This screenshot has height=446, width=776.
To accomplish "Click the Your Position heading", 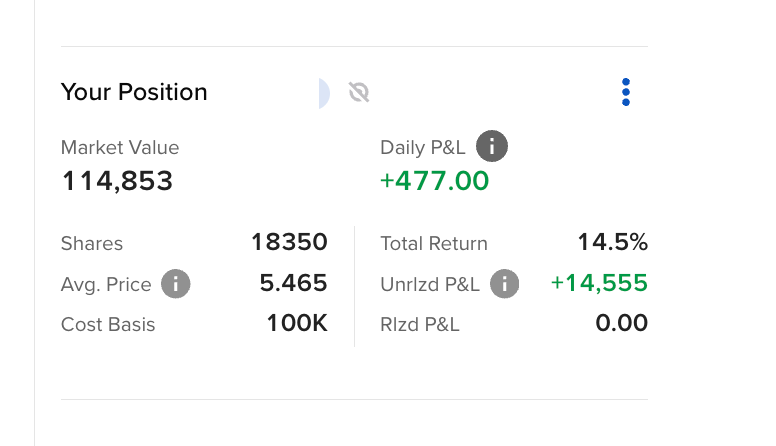I will [134, 92].
